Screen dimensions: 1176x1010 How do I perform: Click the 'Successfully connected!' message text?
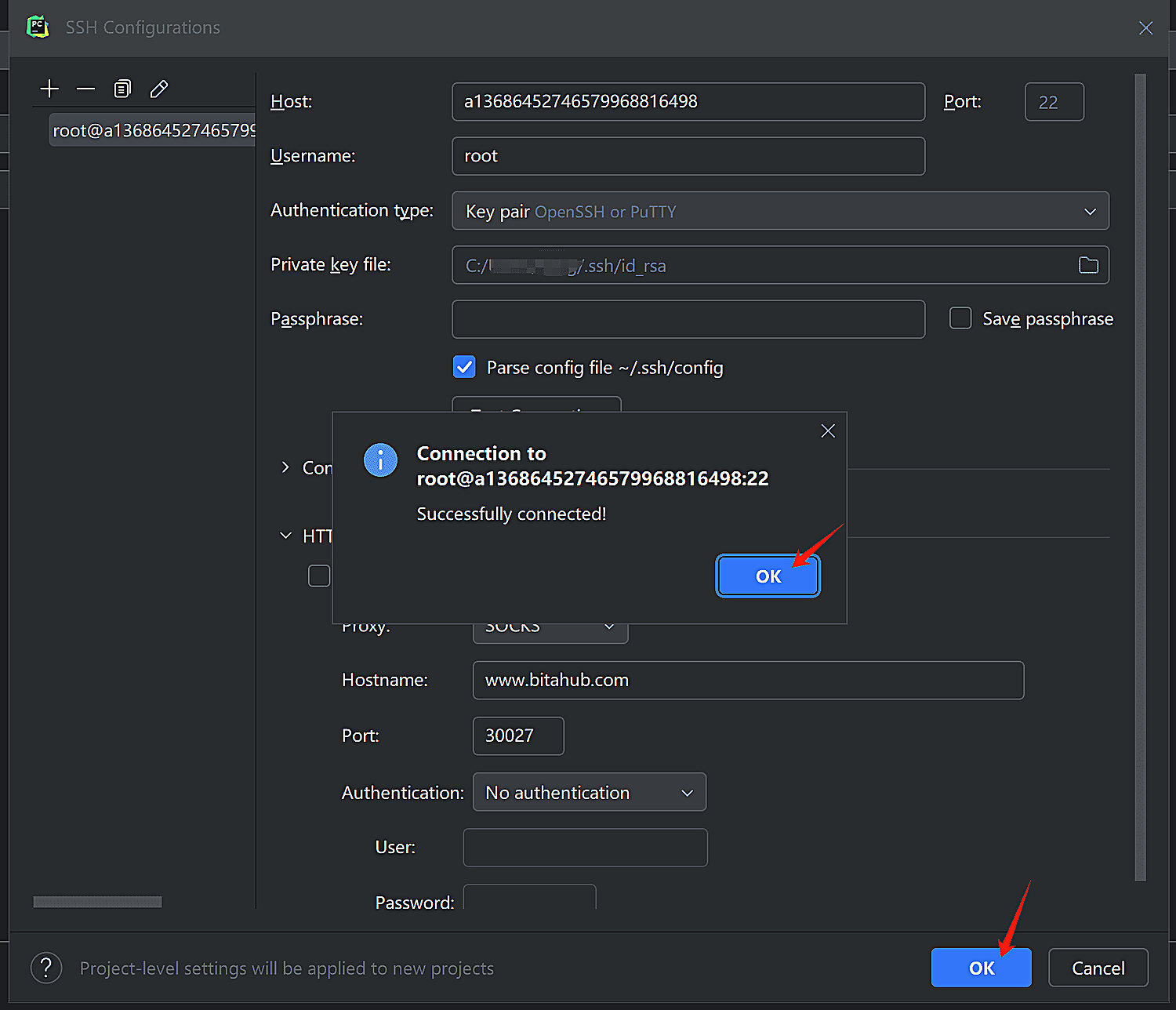(x=511, y=514)
